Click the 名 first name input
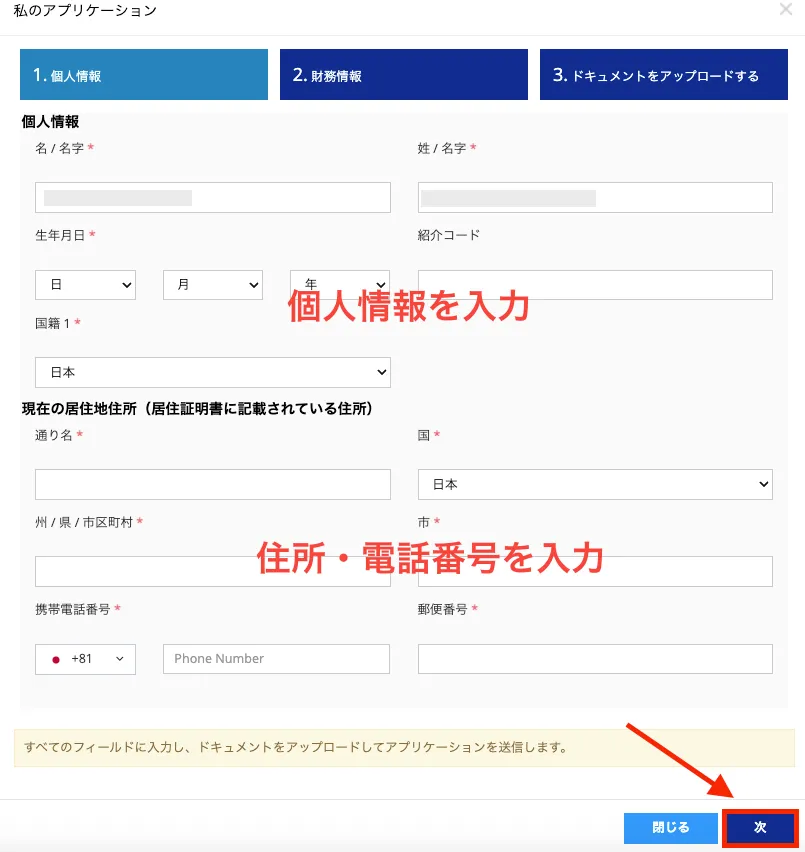The height and width of the screenshot is (852, 805). tap(212, 196)
